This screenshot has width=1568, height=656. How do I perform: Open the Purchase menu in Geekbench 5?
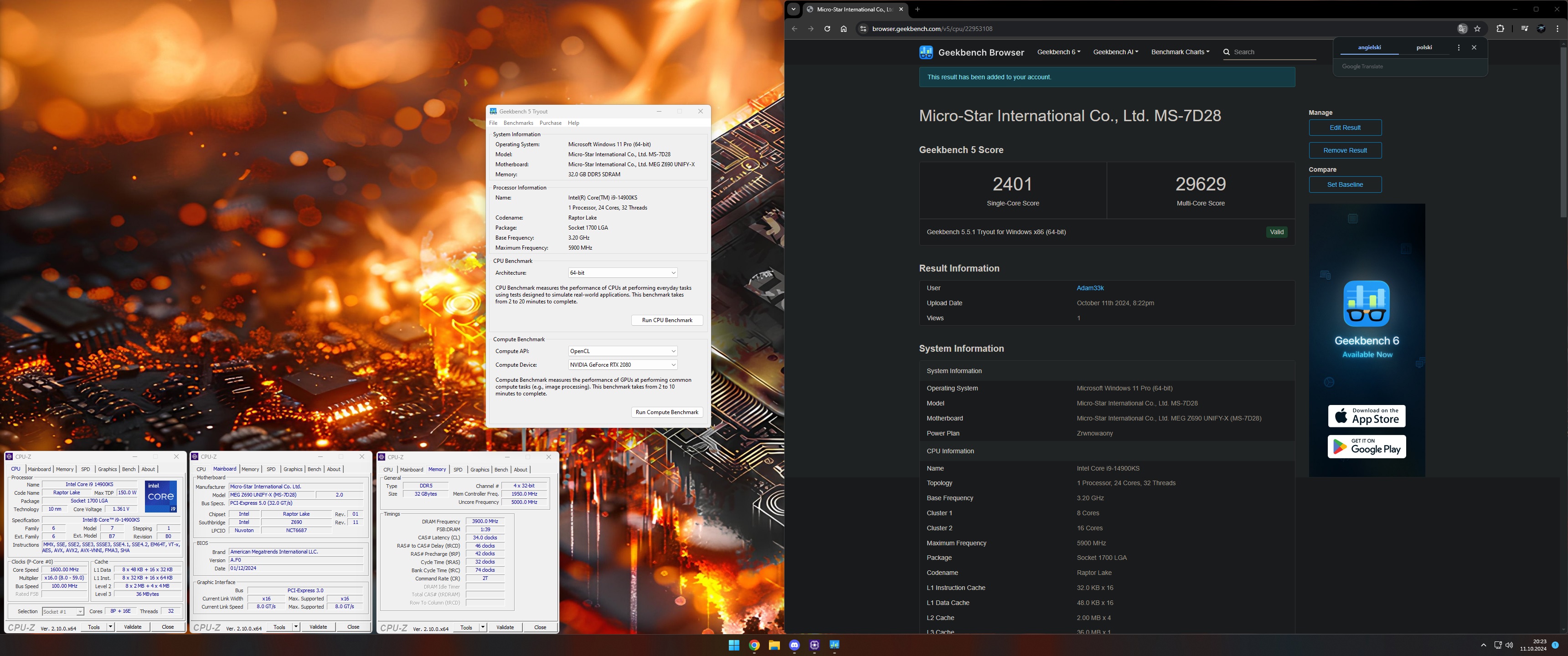pos(550,123)
